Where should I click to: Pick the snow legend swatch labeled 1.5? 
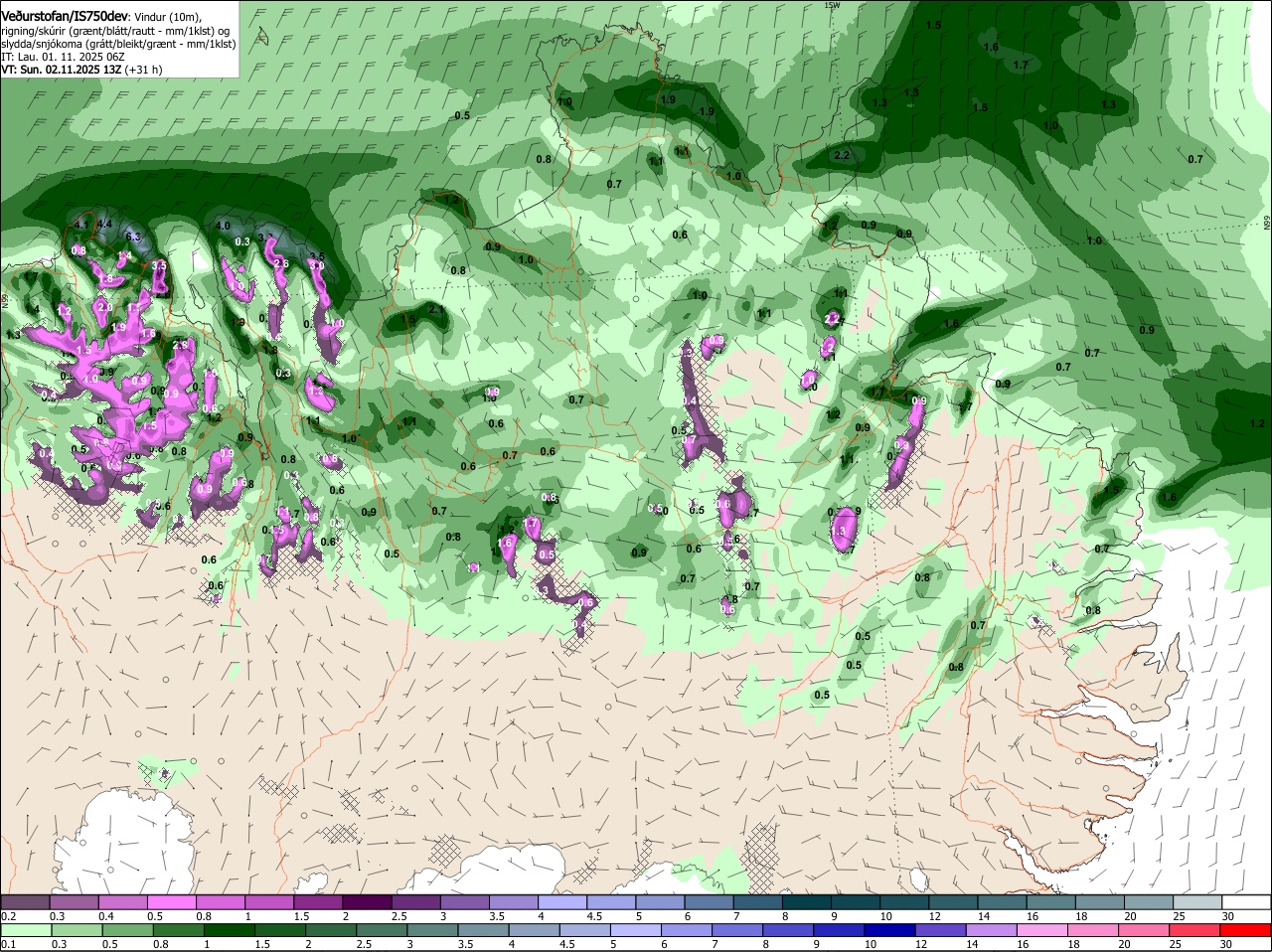(x=318, y=901)
